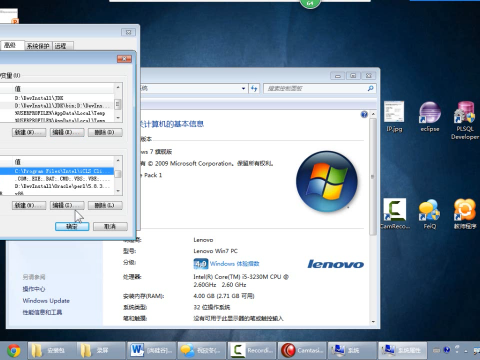Switch to the 系统 taskbar item
Image resolution: width=480 pixels, height=360 pixels.
click(351, 350)
